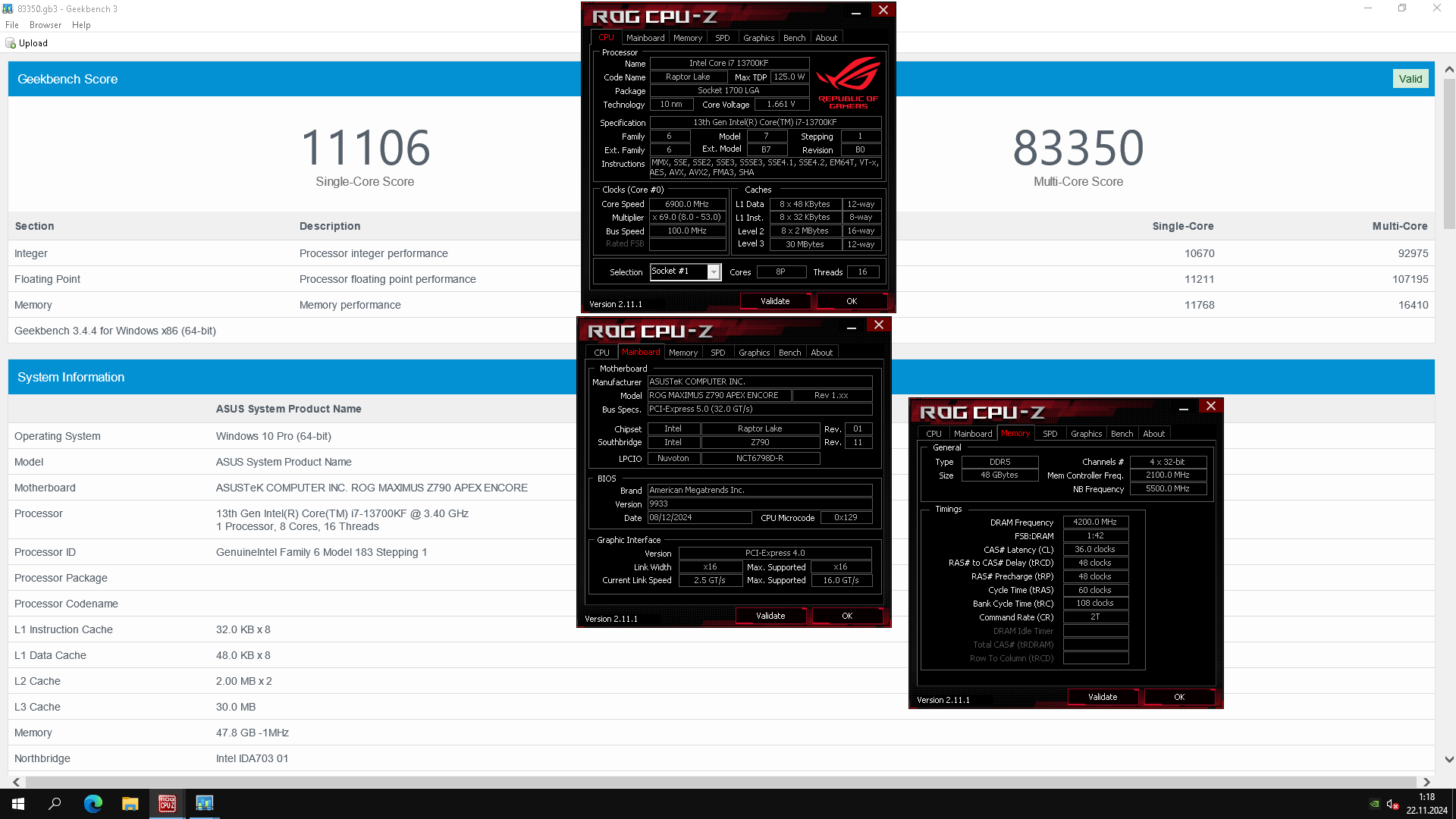Select Memory tab in Mainboard window

tap(683, 353)
